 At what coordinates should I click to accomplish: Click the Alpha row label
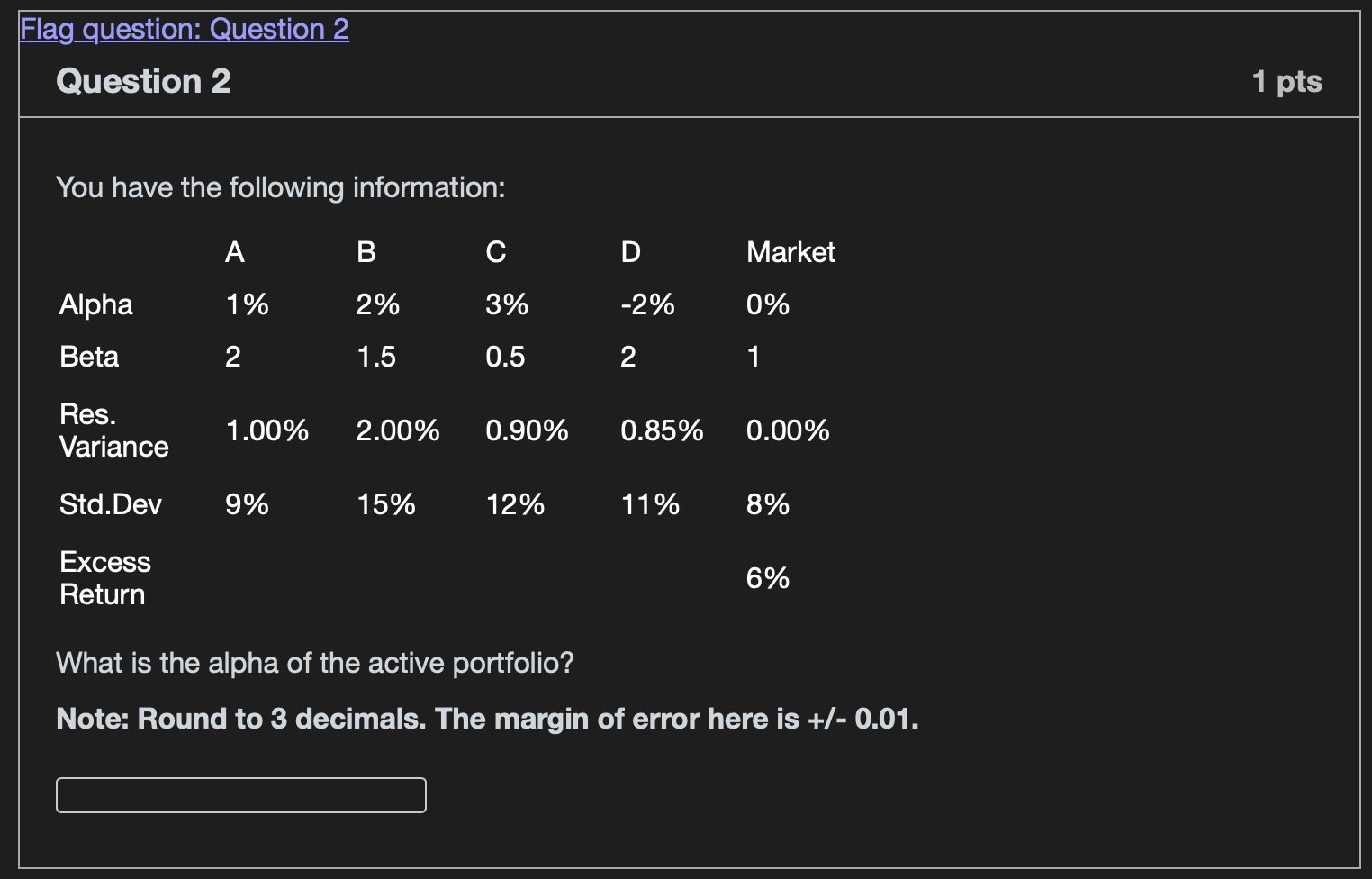coord(96,304)
